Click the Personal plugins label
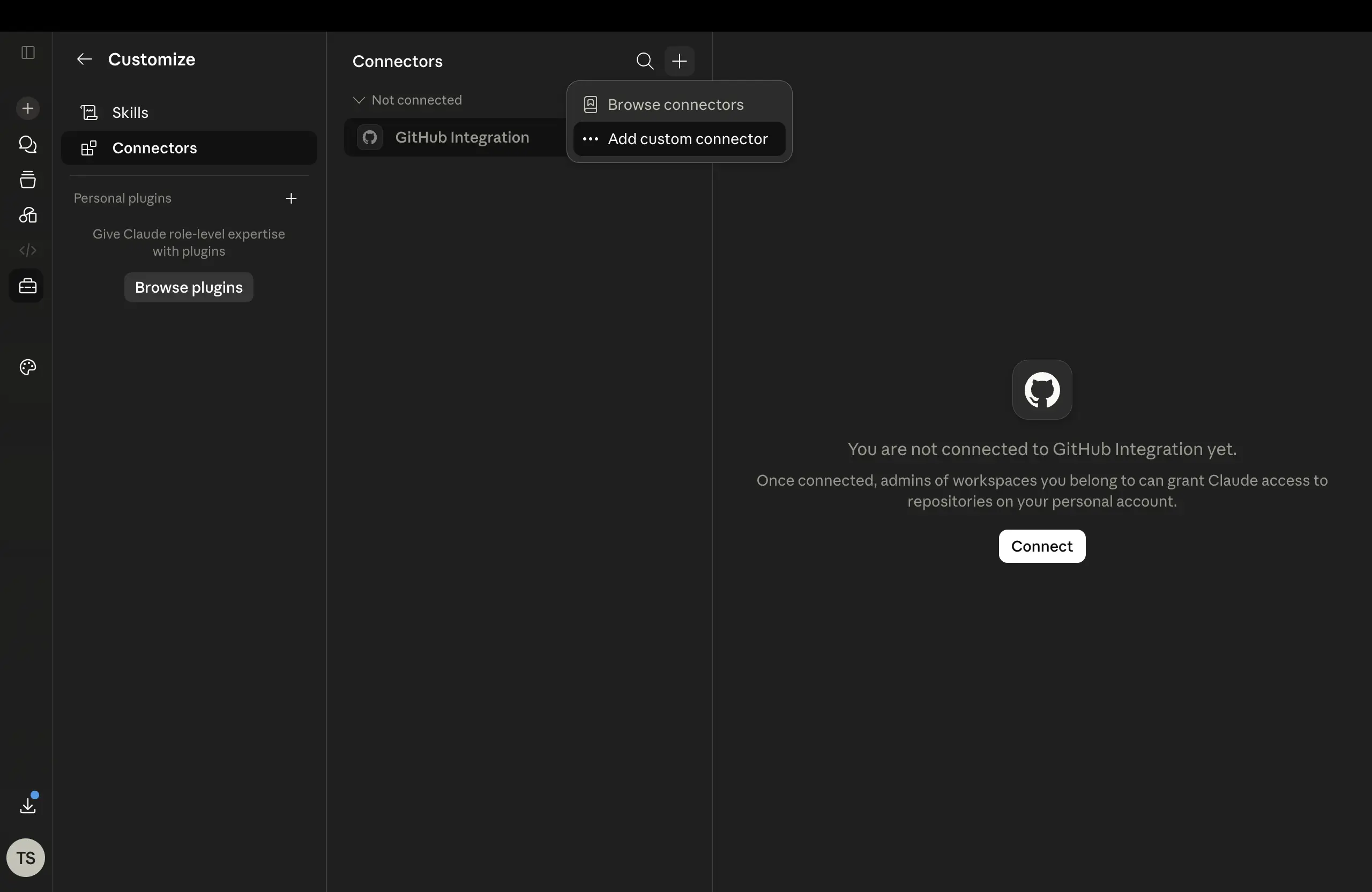The image size is (1372, 892). (x=123, y=198)
